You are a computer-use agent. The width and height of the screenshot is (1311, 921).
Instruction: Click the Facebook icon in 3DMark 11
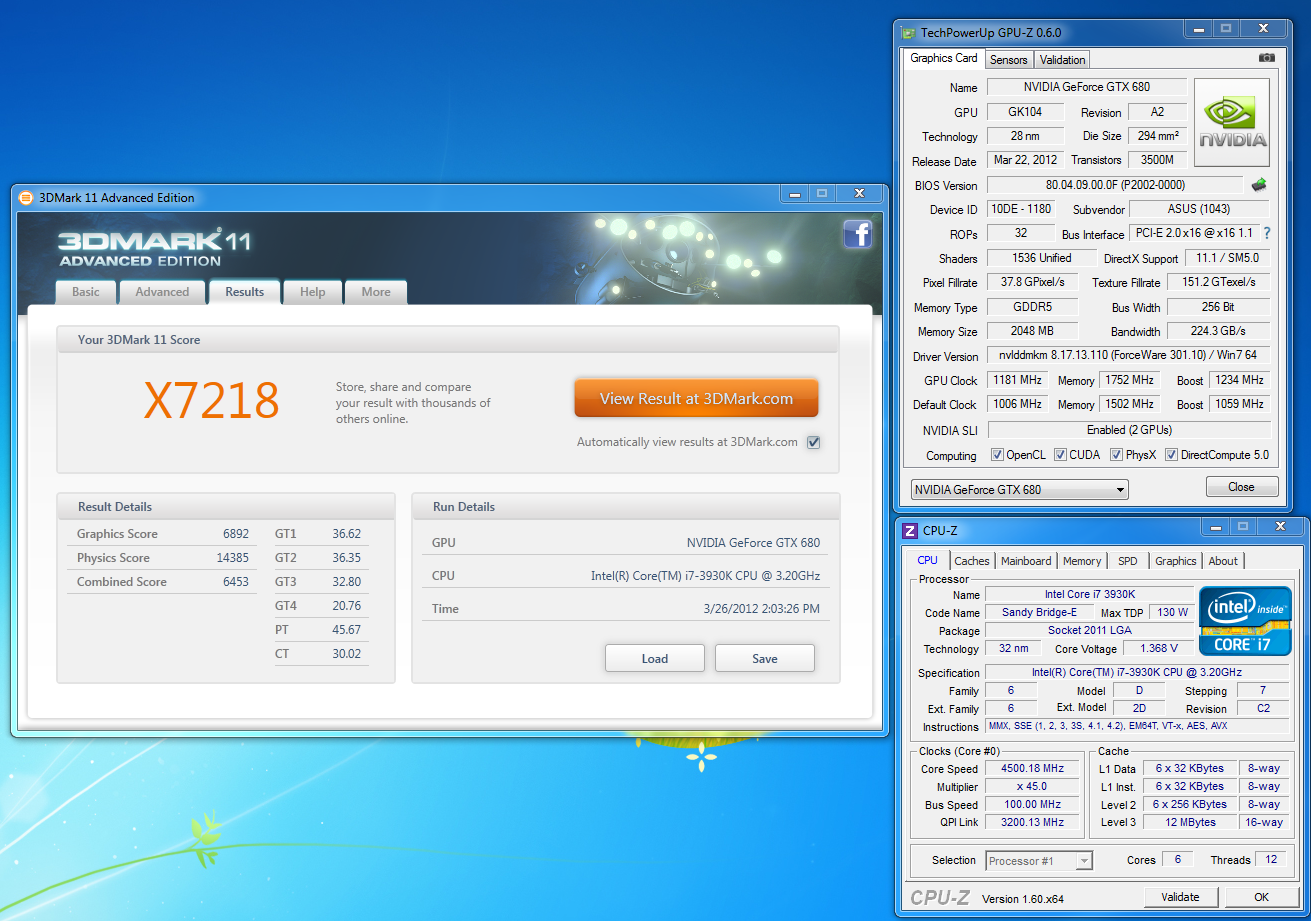pyautogui.click(x=857, y=234)
